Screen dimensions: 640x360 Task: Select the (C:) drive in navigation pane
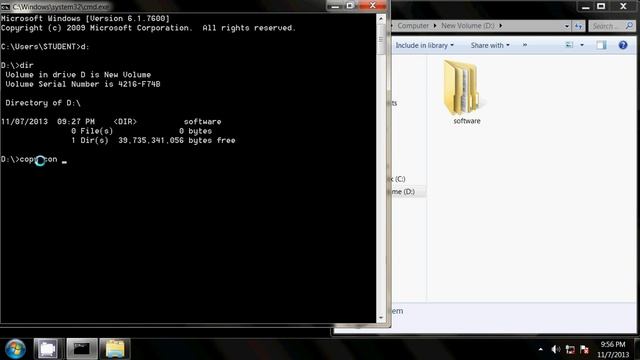pyautogui.click(x=398, y=179)
